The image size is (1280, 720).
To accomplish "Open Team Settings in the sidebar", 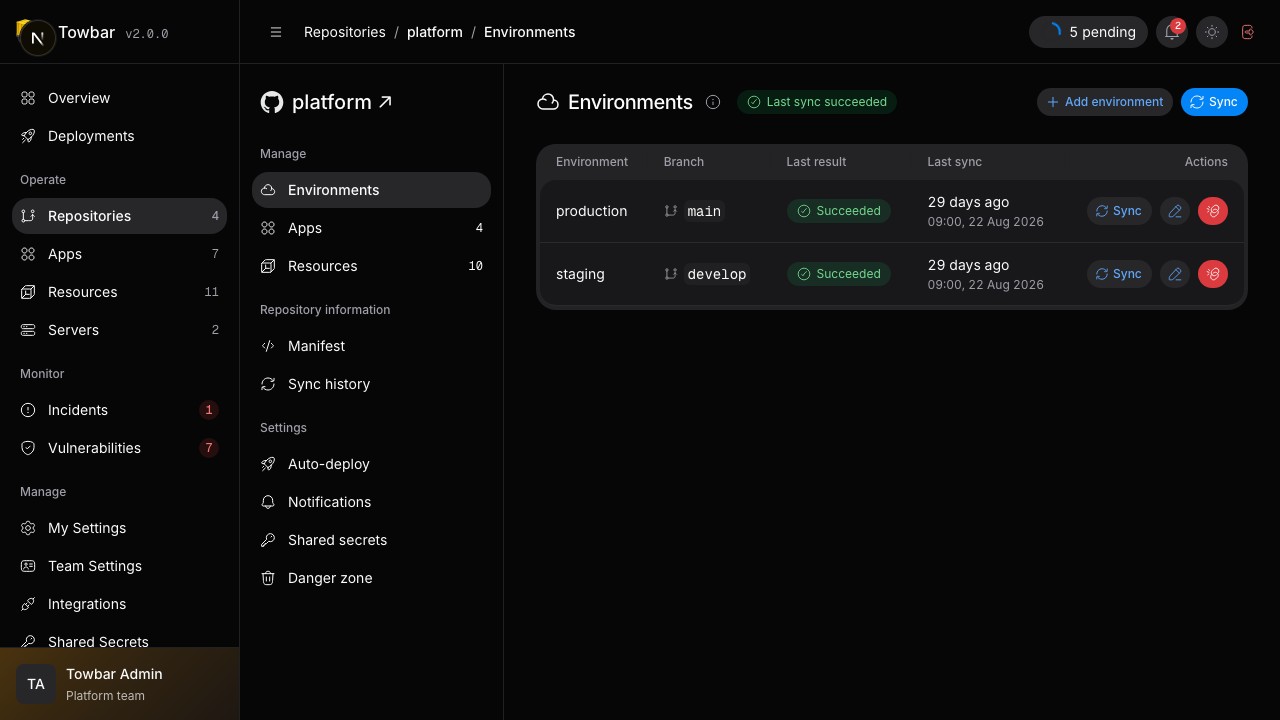I will (119, 566).
